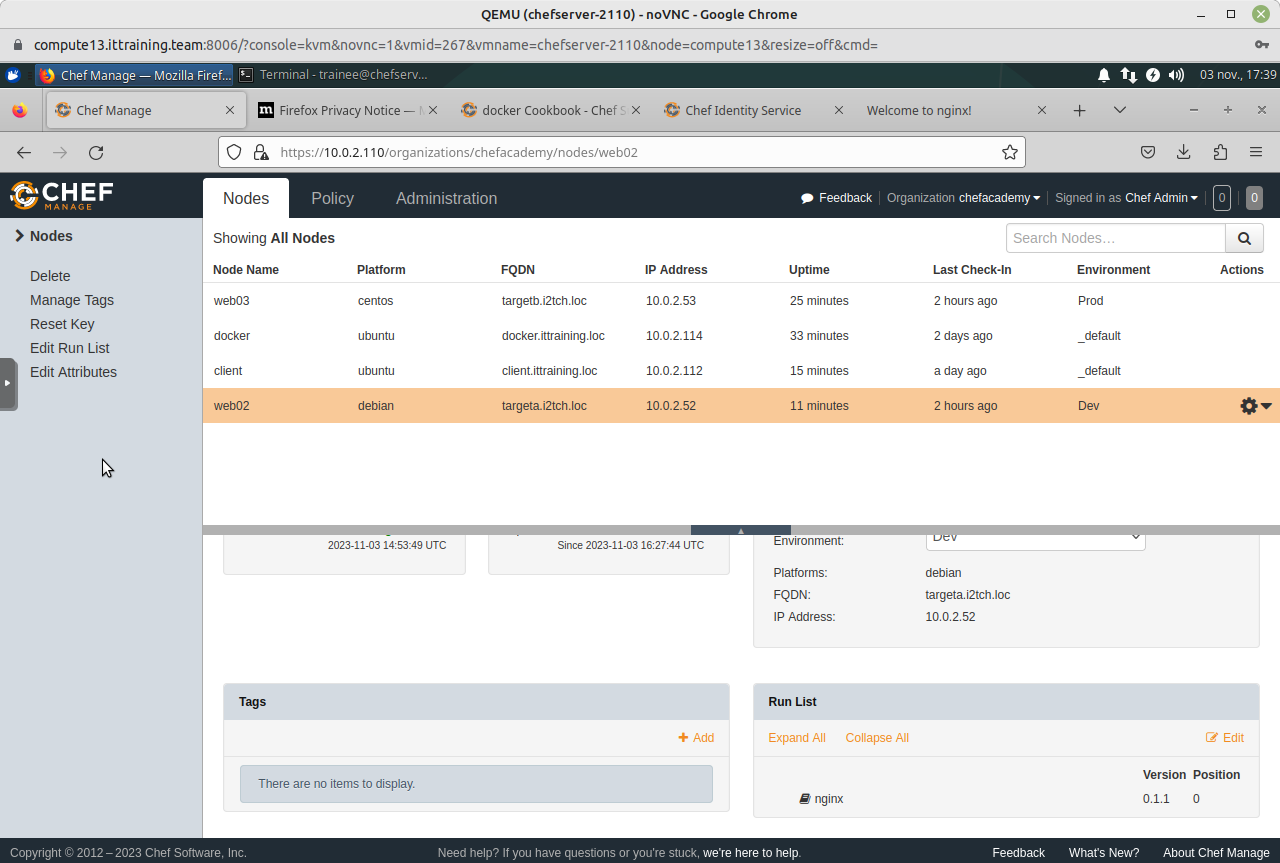Open the Signed in as Chef Admin dropdown
The height and width of the screenshot is (863, 1280).
[x=1126, y=198]
